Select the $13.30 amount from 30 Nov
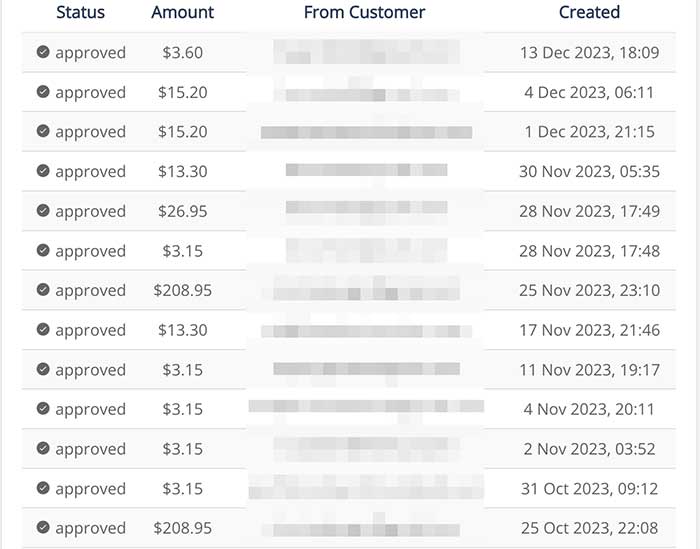Viewport: 700px width, 549px height. point(183,171)
